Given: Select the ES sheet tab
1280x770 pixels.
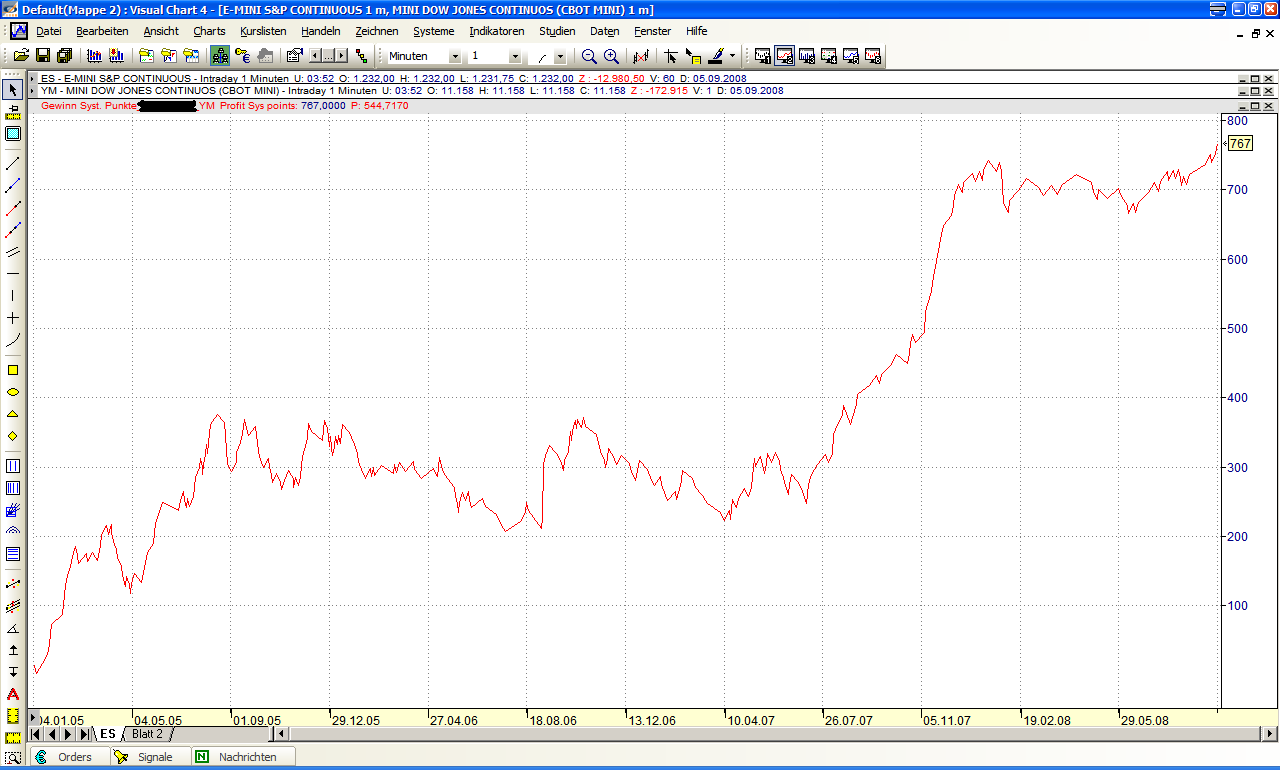Looking at the screenshot, I should click(107, 734).
